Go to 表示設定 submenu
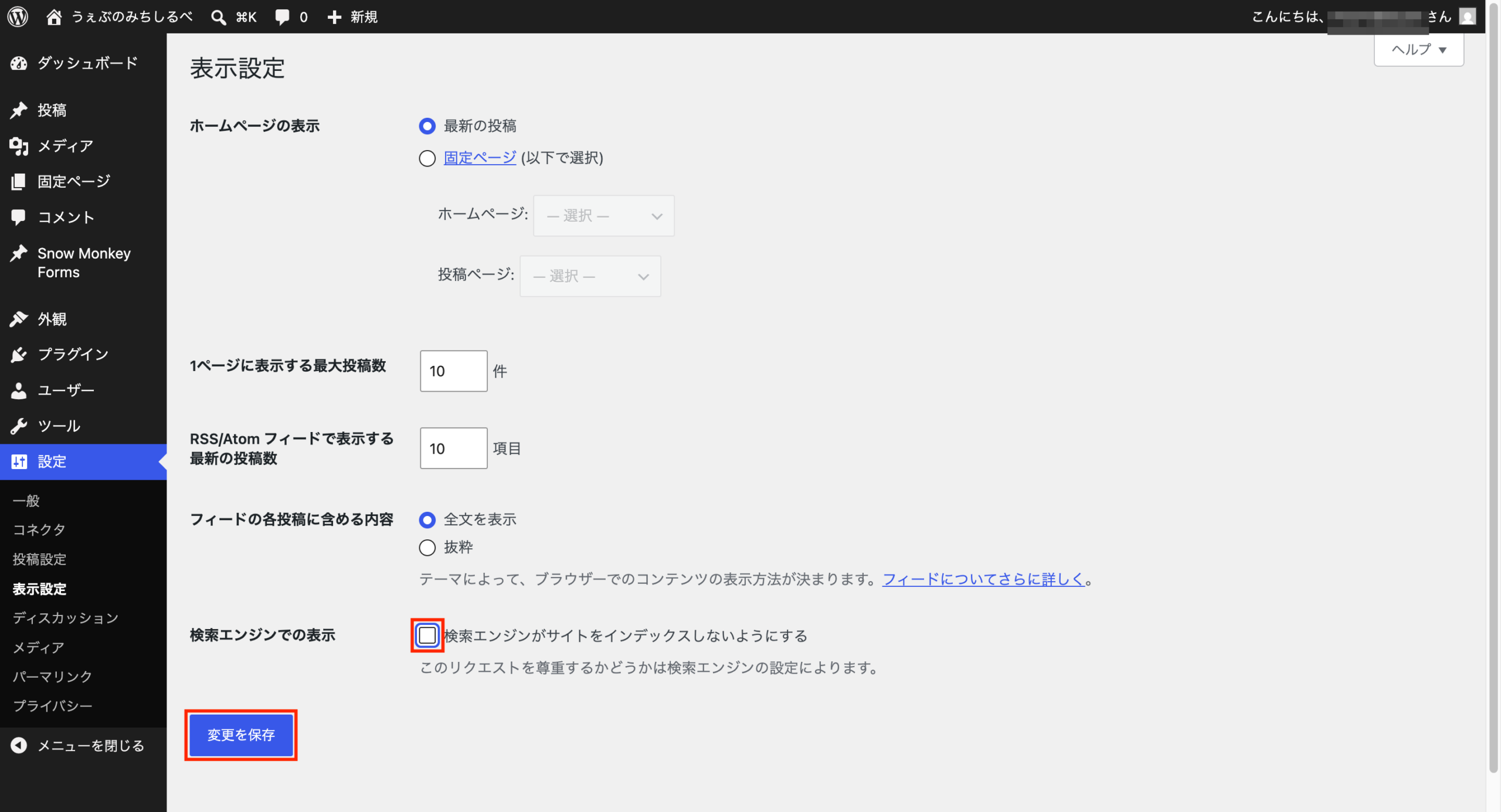 39,589
